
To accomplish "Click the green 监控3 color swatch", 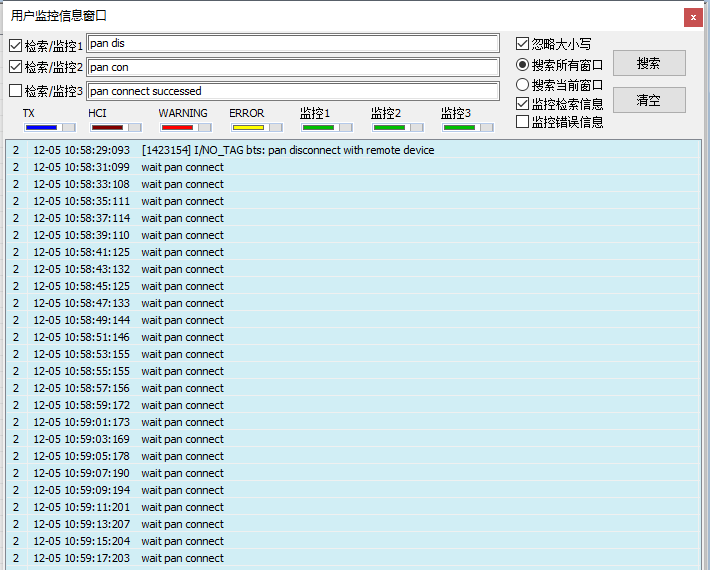I will [x=459, y=128].
